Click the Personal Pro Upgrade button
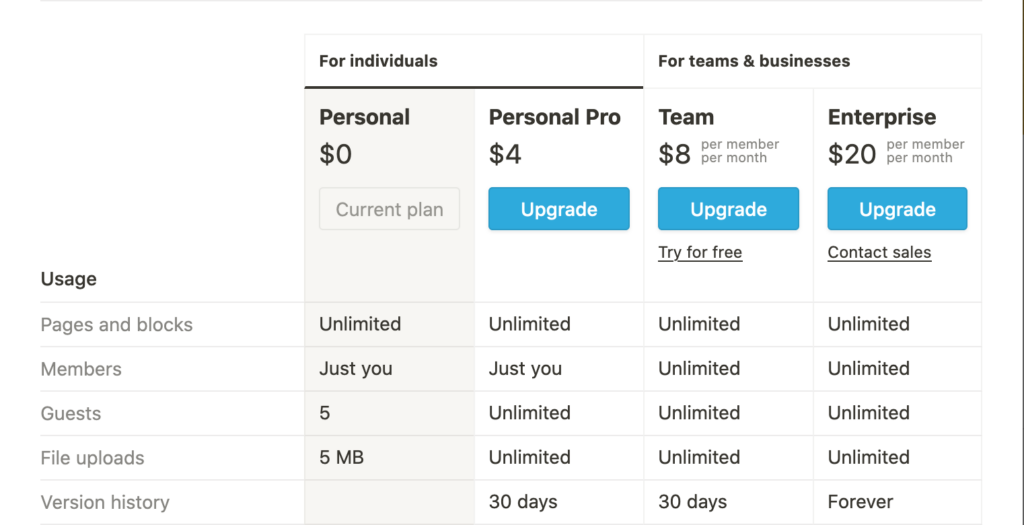 (x=558, y=209)
